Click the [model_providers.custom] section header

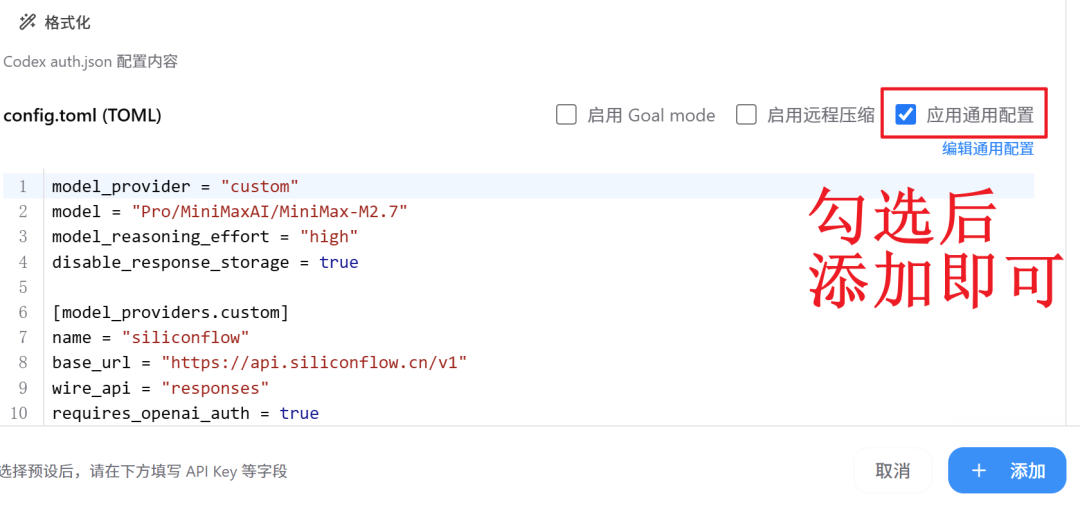170,313
